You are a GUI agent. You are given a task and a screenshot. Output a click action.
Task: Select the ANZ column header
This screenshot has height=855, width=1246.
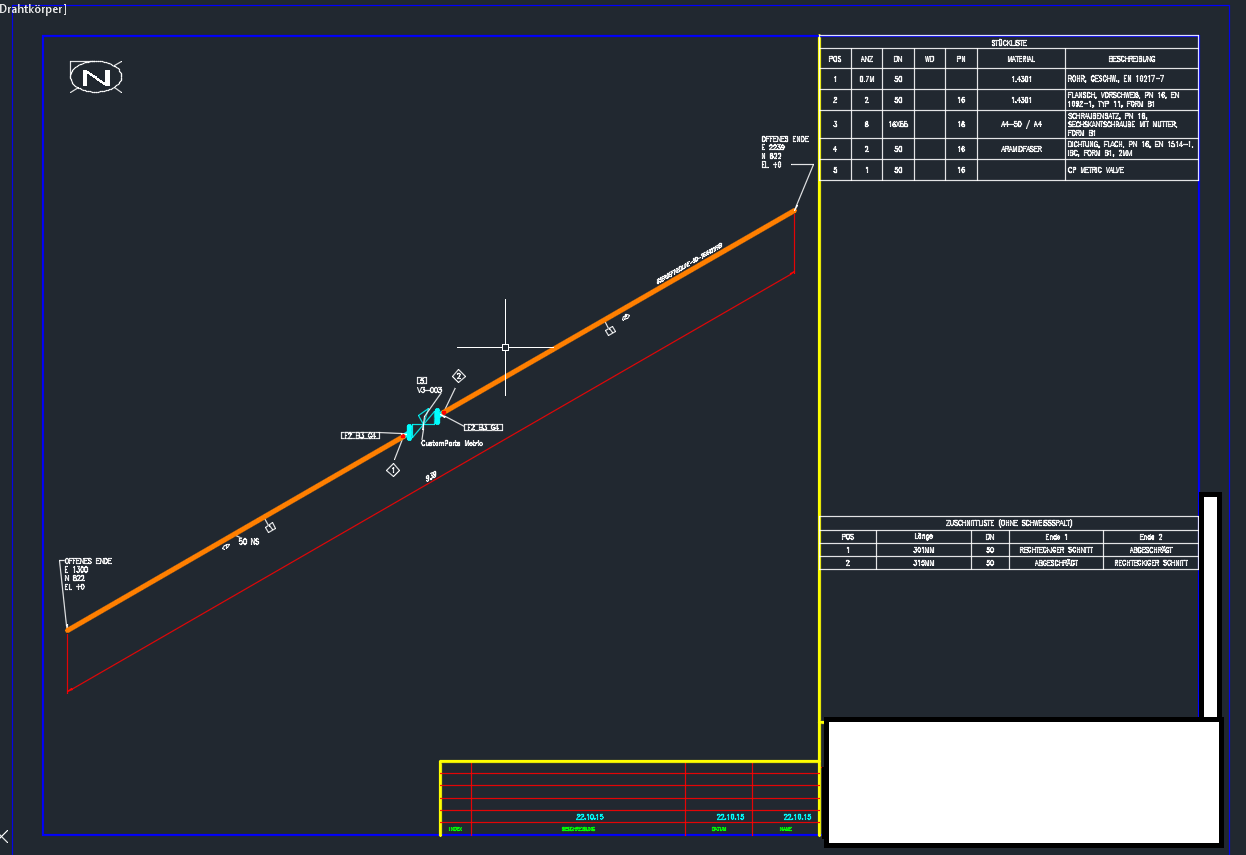pos(867,59)
